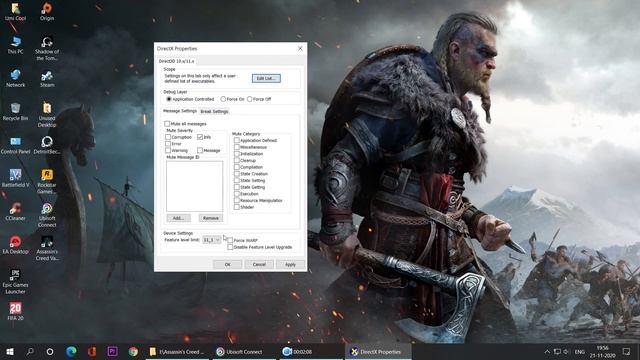This screenshot has height=360, width=640.
Task: Uncheck the Info severity checkbox
Action: (200, 137)
